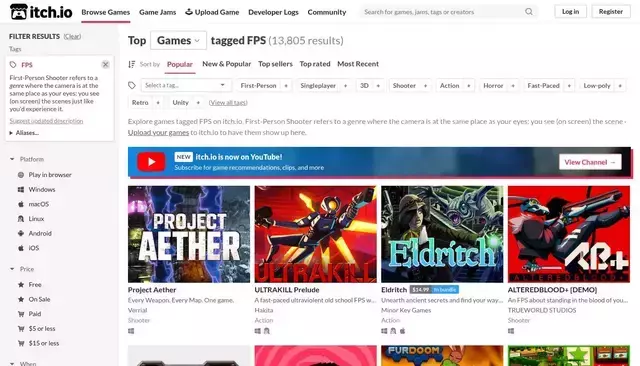This screenshot has height=366, width=640.
Task: Filter by Paid games
Action: click(35, 314)
